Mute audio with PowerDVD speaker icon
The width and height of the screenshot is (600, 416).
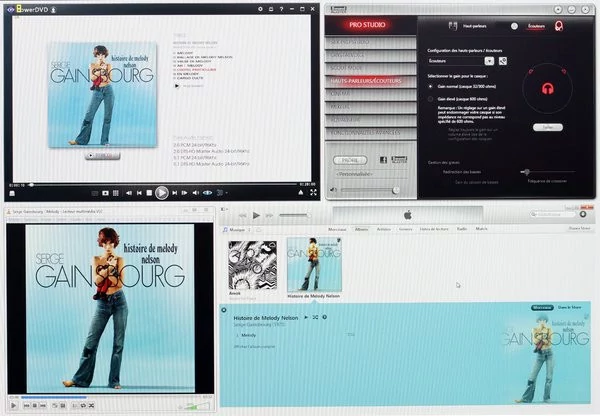click(196, 193)
